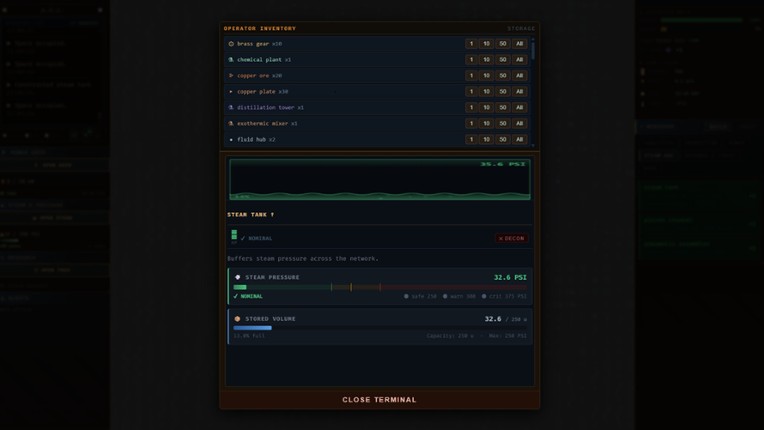Click the copper plate item icon
This screenshot has width=764, height=430.
point(231,92)
